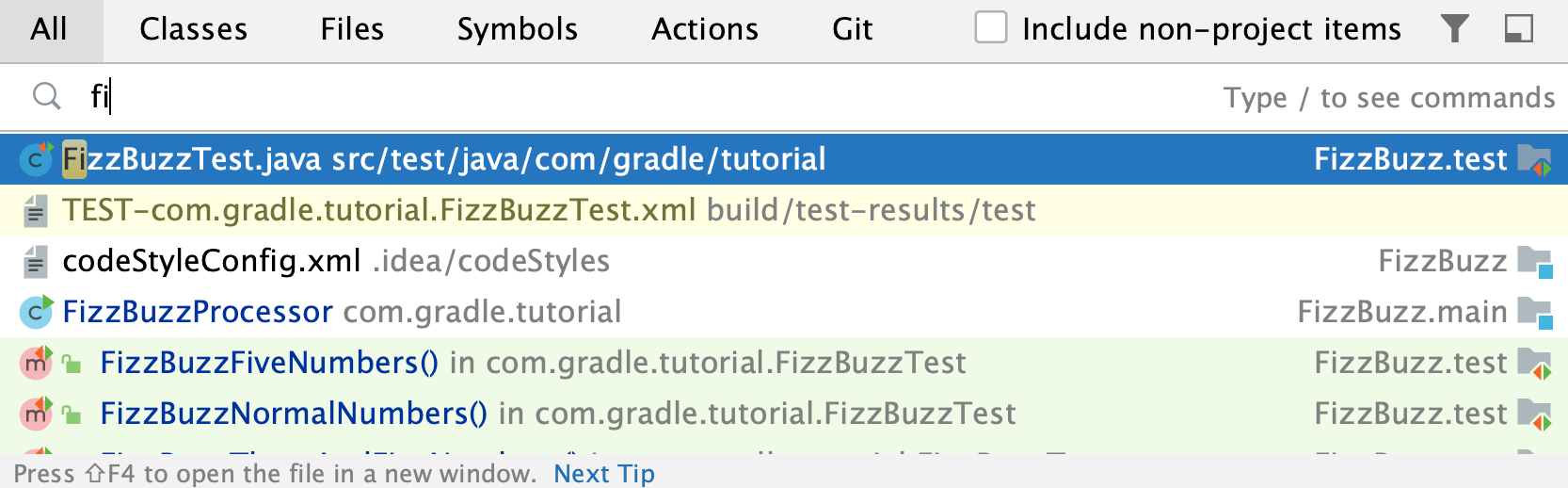Click the magnifying glass search icon
The image size is (1568, 488).
coord(46,96)
